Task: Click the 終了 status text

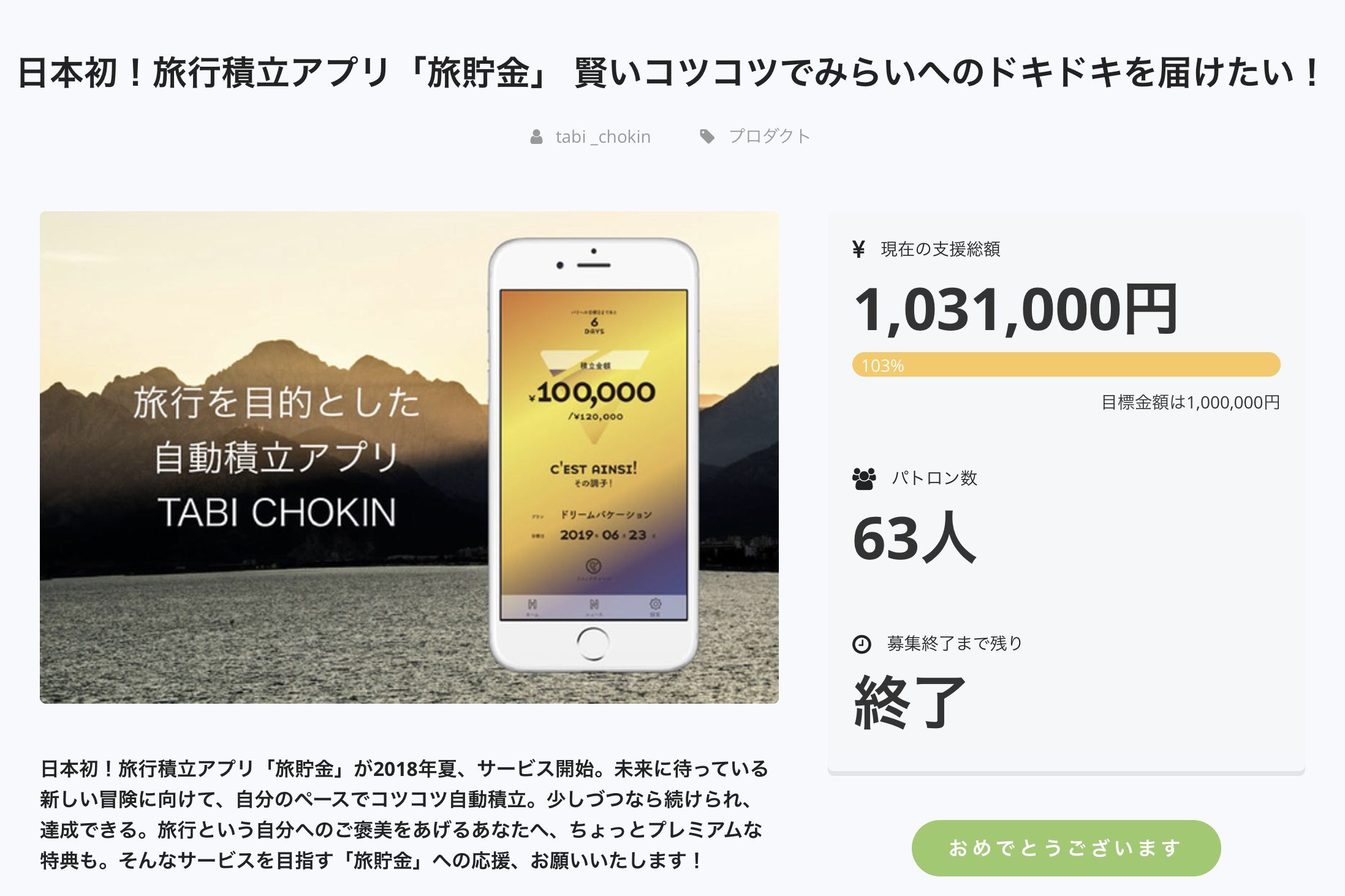Action: coord(909,702)
